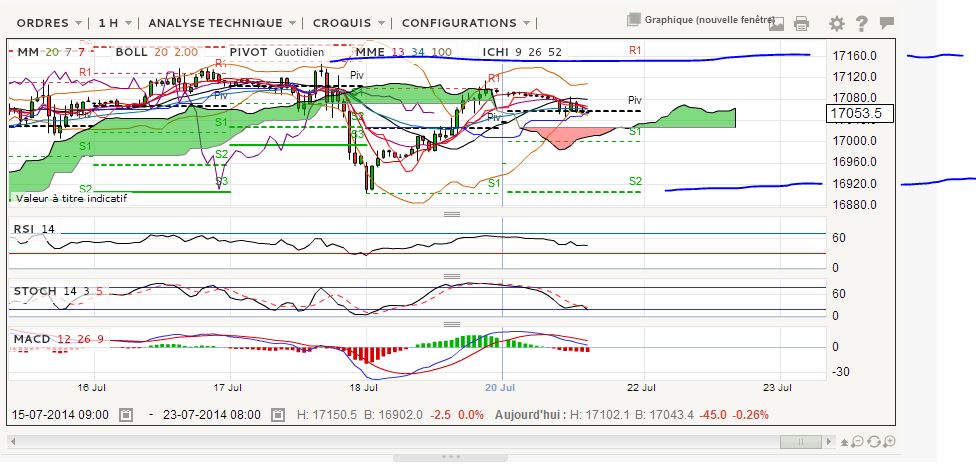Click the new-window icon beside Graphique

pos(634,19)
